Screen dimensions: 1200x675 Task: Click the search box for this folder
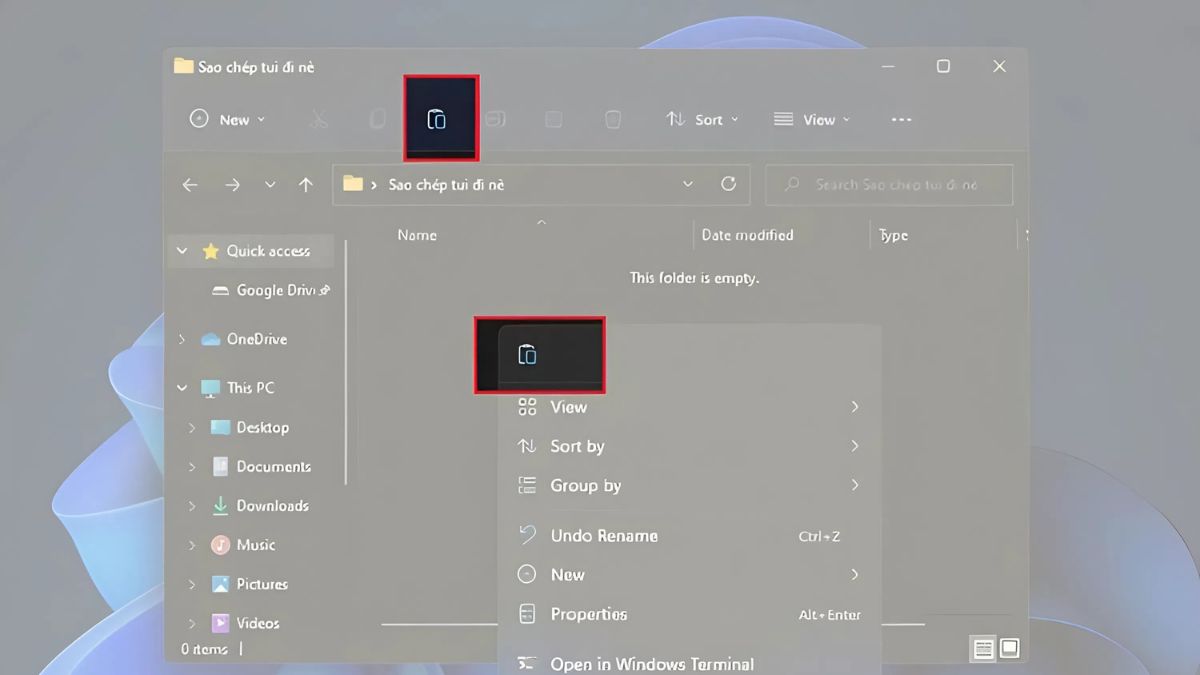coord(889,185)
